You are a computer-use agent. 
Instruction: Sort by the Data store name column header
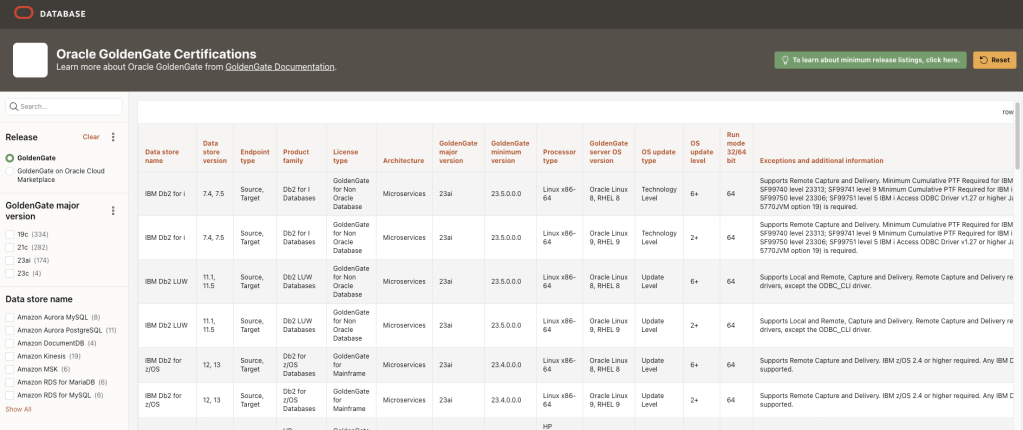click(161, 154)
